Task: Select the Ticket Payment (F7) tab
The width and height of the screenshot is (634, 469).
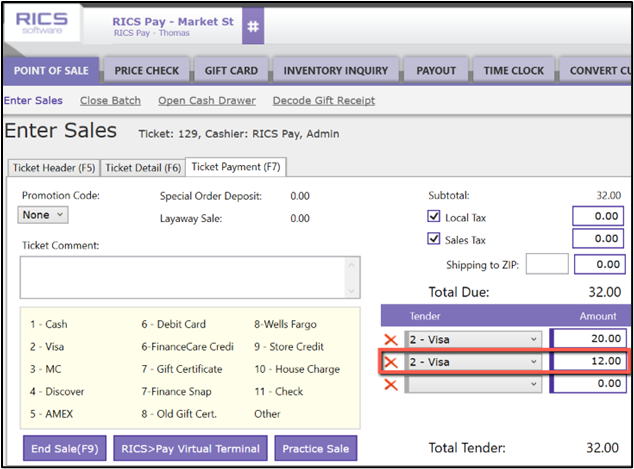Action: click(236, 167)
